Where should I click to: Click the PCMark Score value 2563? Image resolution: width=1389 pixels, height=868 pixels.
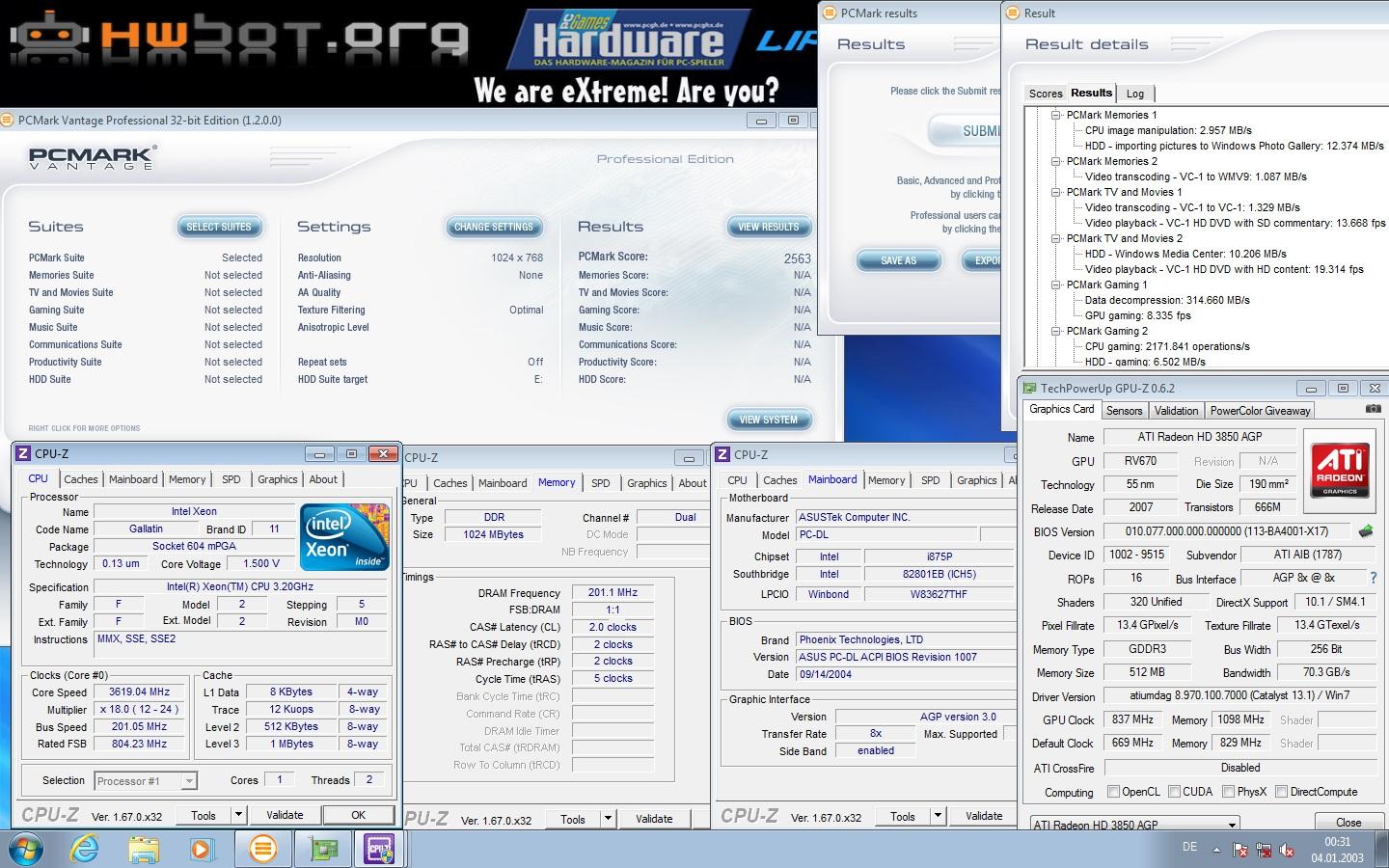797,258
